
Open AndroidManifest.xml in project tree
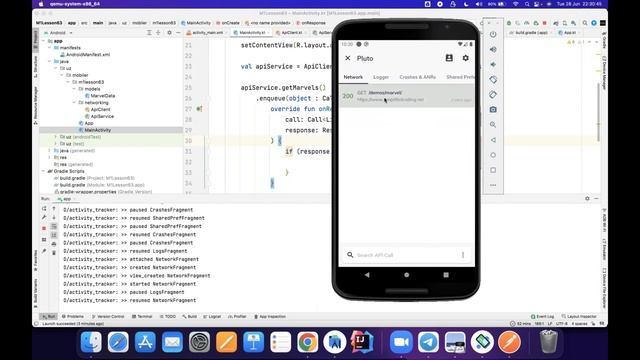tap(85, 54)
